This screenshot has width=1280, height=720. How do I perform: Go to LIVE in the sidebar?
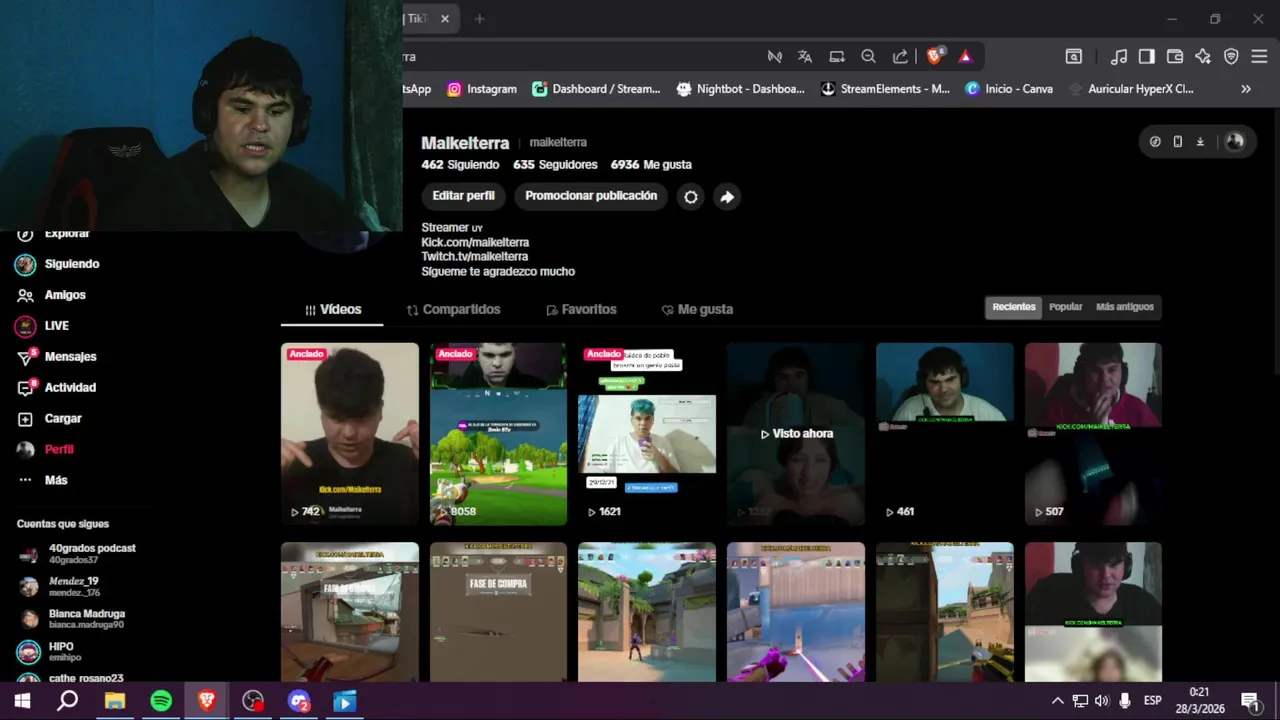coord(42,326)
